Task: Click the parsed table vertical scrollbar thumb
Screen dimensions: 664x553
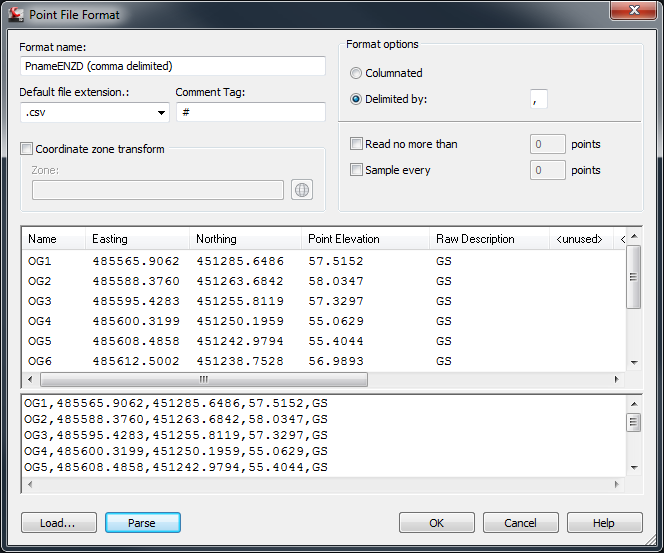Action: pos(634,277)
